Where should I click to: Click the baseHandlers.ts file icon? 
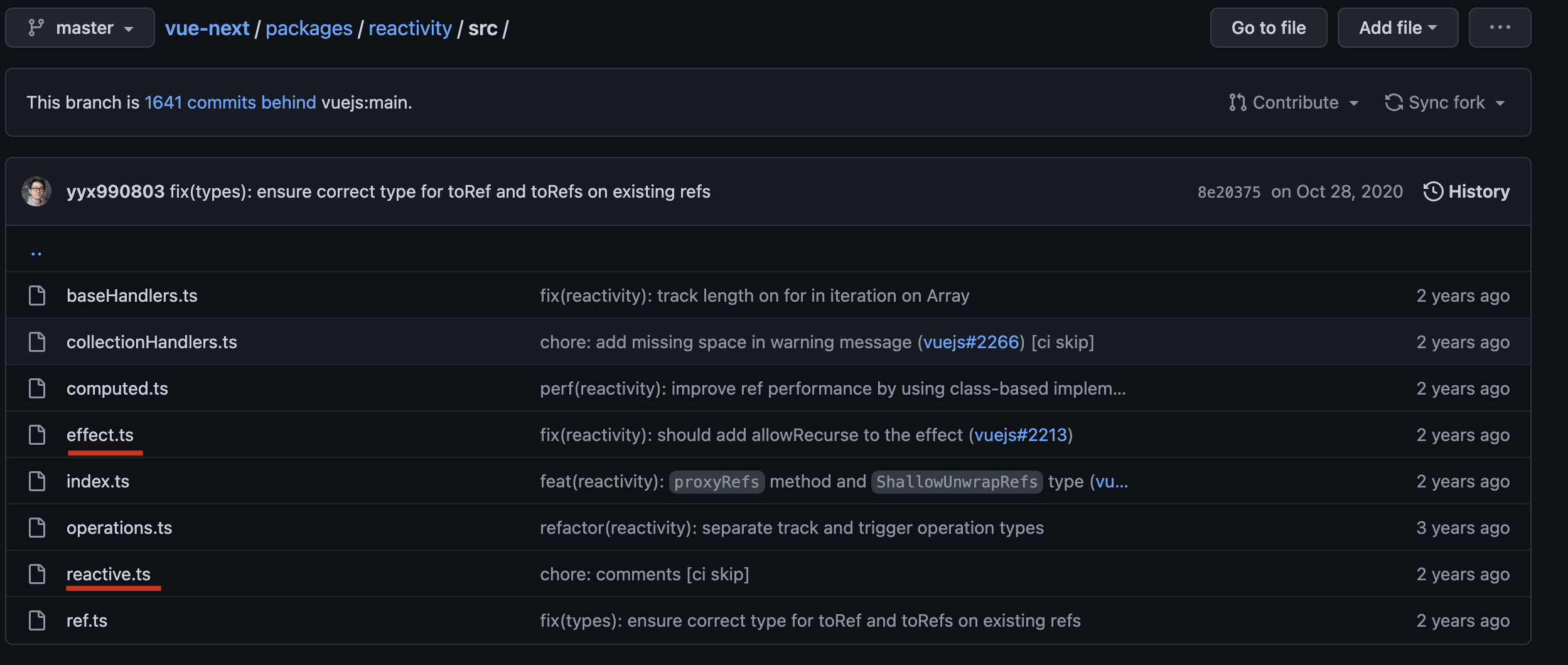(x=37, y=295)
